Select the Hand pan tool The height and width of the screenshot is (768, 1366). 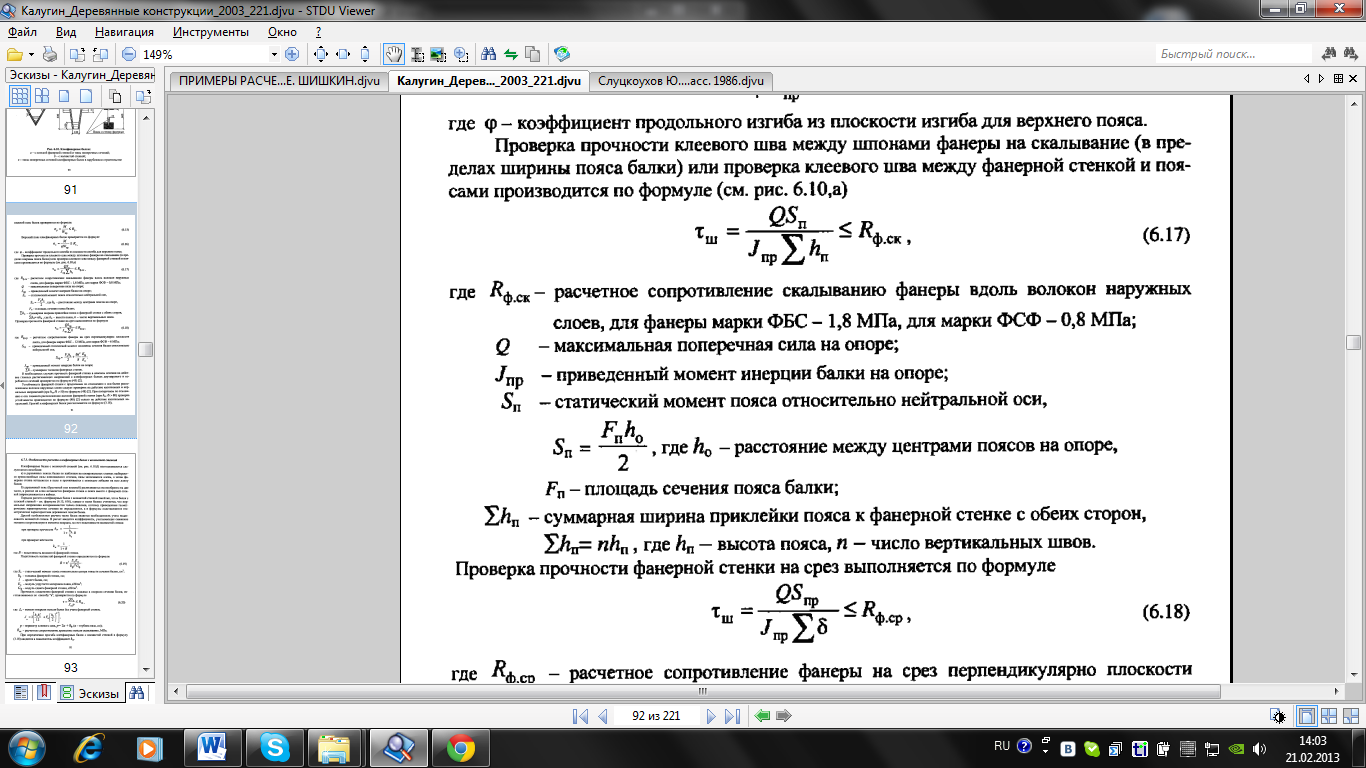(395, 54)
